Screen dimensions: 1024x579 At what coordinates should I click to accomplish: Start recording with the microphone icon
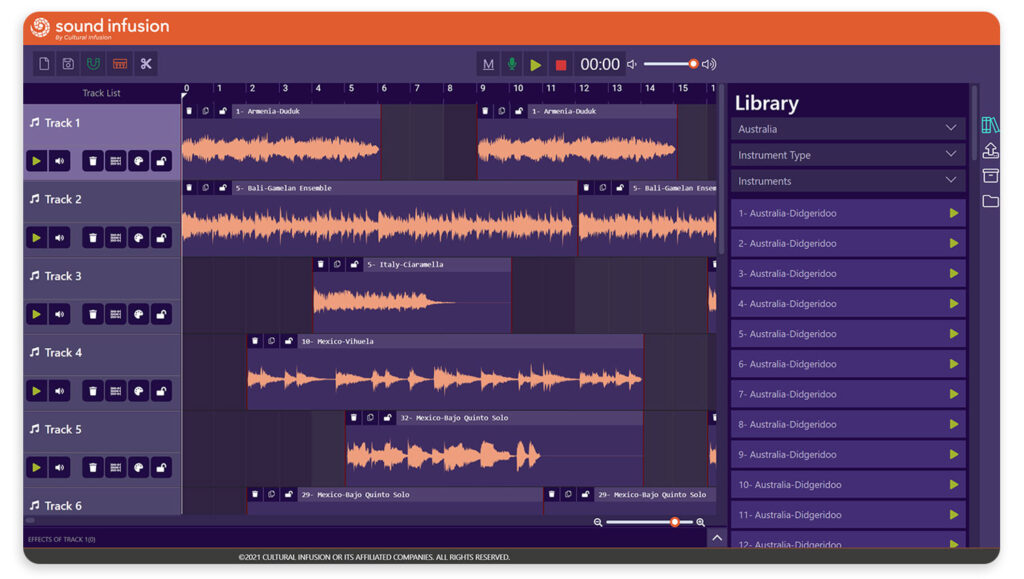pyautogui.click(x=512, y=64)
